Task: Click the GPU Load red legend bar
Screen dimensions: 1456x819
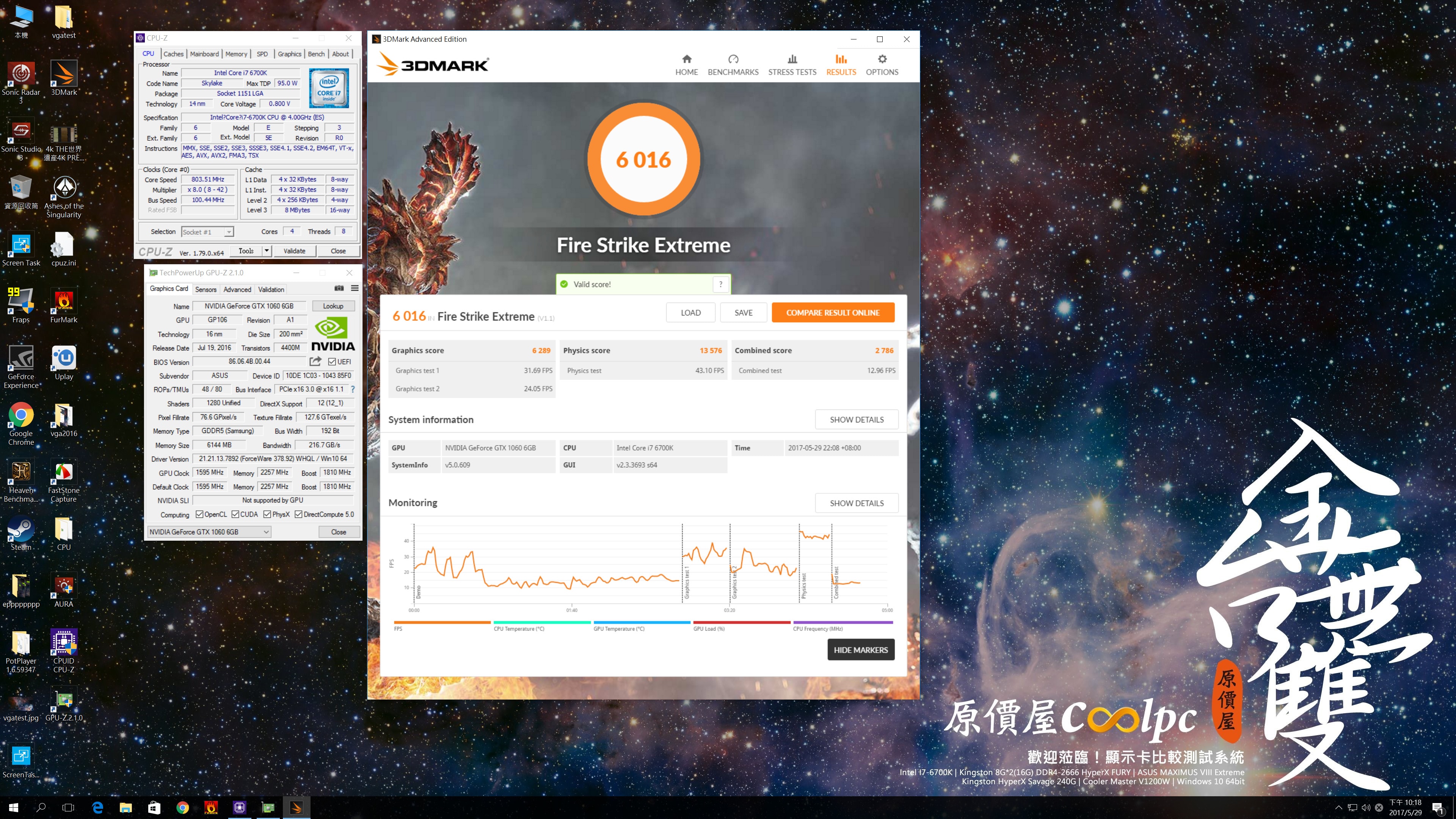Action: tap(742, 622)
